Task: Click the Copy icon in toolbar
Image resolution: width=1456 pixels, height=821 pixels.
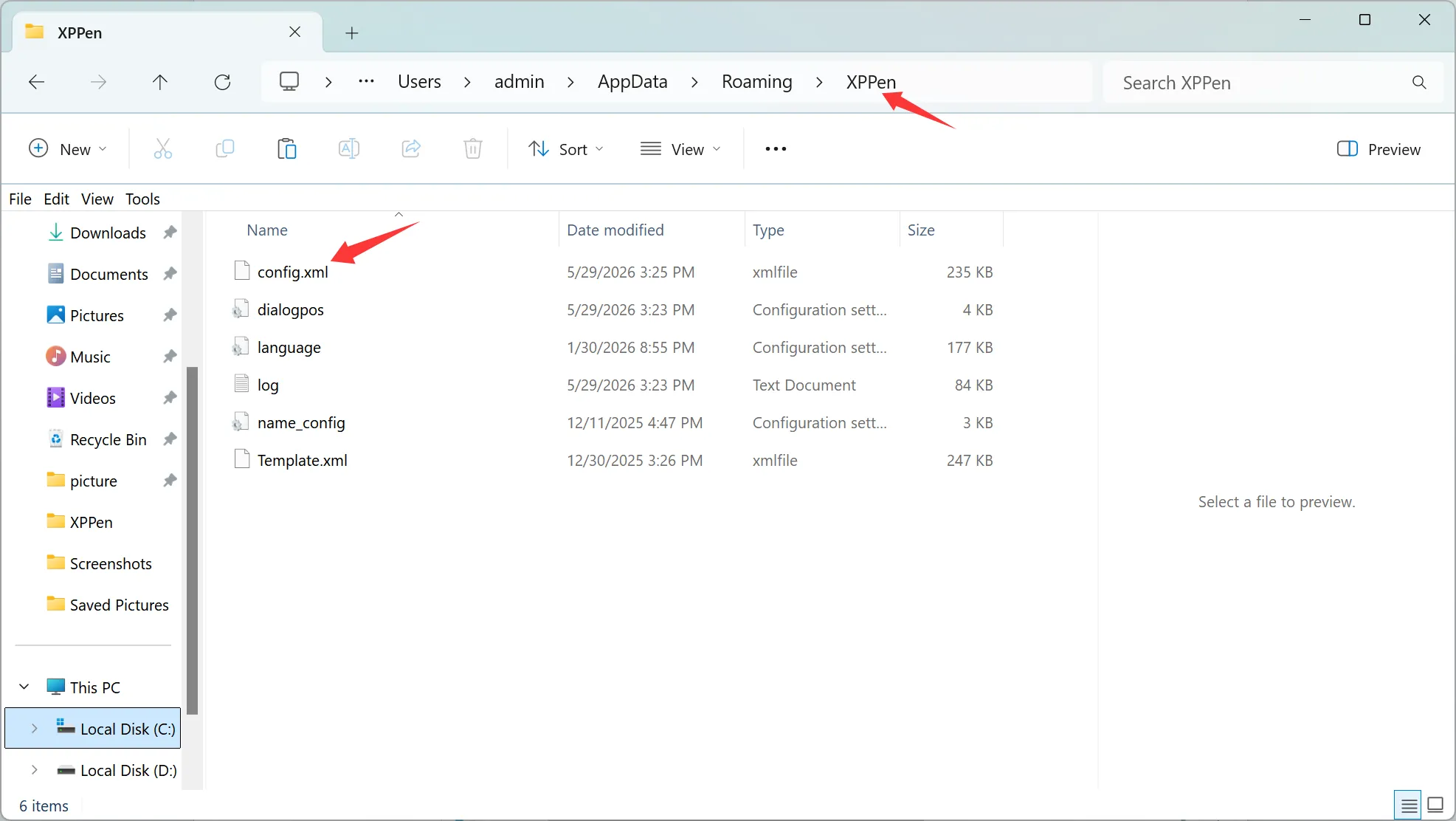Action: 225,149
